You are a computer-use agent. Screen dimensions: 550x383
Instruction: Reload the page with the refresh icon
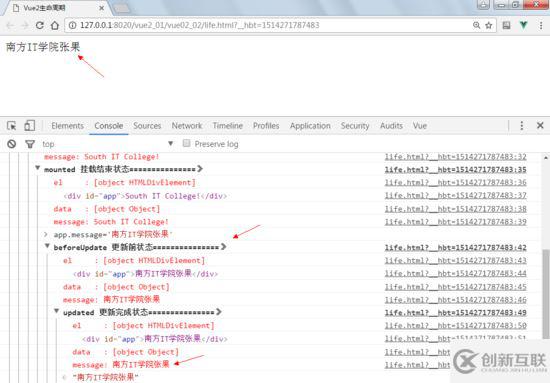tap(40, 25)
